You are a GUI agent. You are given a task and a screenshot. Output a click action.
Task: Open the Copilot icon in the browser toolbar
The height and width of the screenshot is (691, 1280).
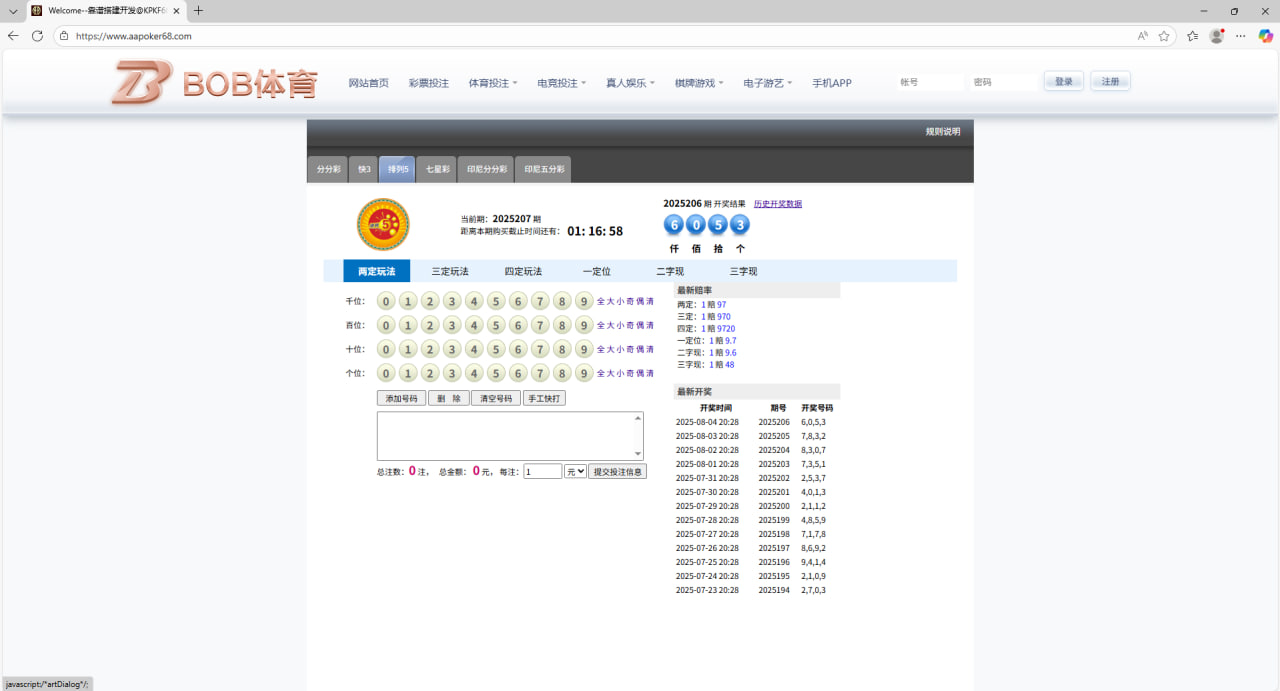coord(1265,36)
